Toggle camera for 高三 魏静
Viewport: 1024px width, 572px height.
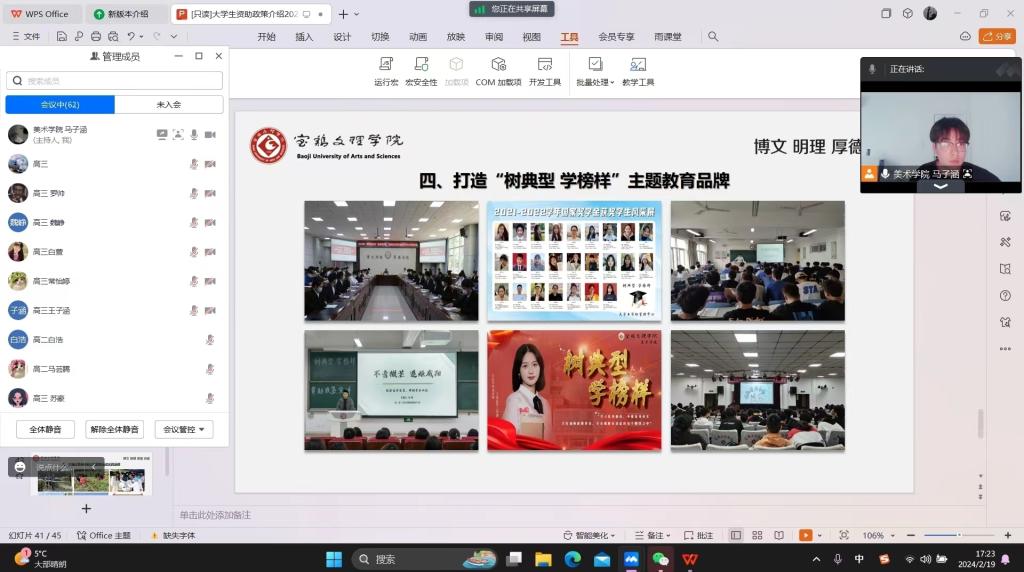210,223
